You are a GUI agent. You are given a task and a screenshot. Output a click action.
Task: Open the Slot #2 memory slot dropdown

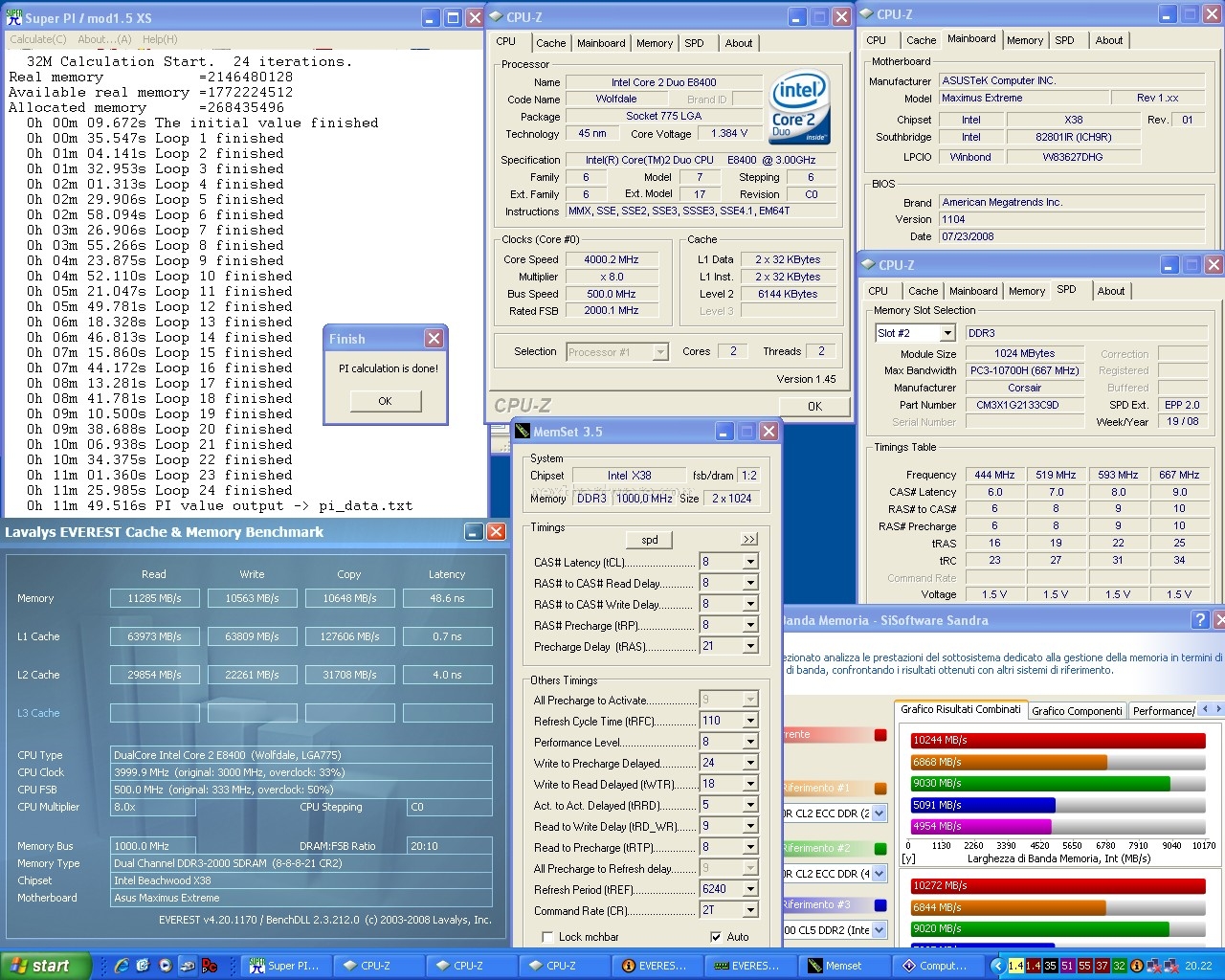pos(947,333)
